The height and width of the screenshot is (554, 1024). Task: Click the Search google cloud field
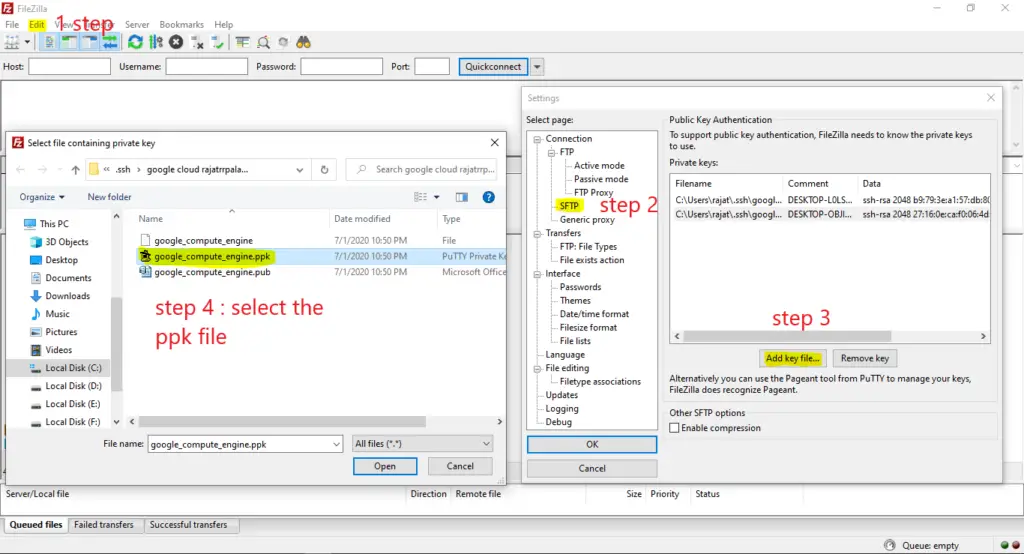click(421, 170)
